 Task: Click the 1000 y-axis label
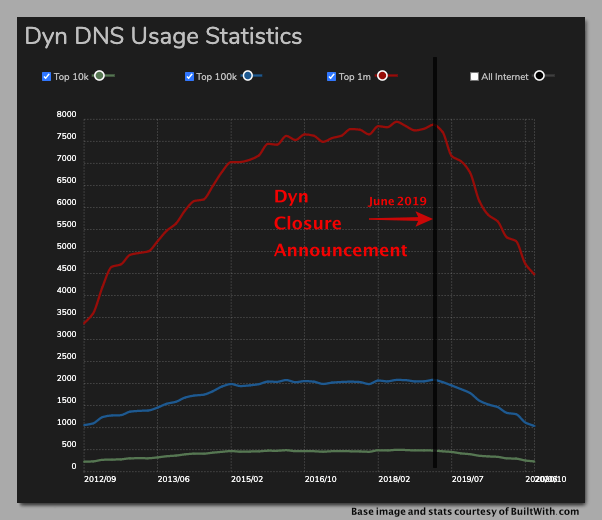click(x=66, y=422)
